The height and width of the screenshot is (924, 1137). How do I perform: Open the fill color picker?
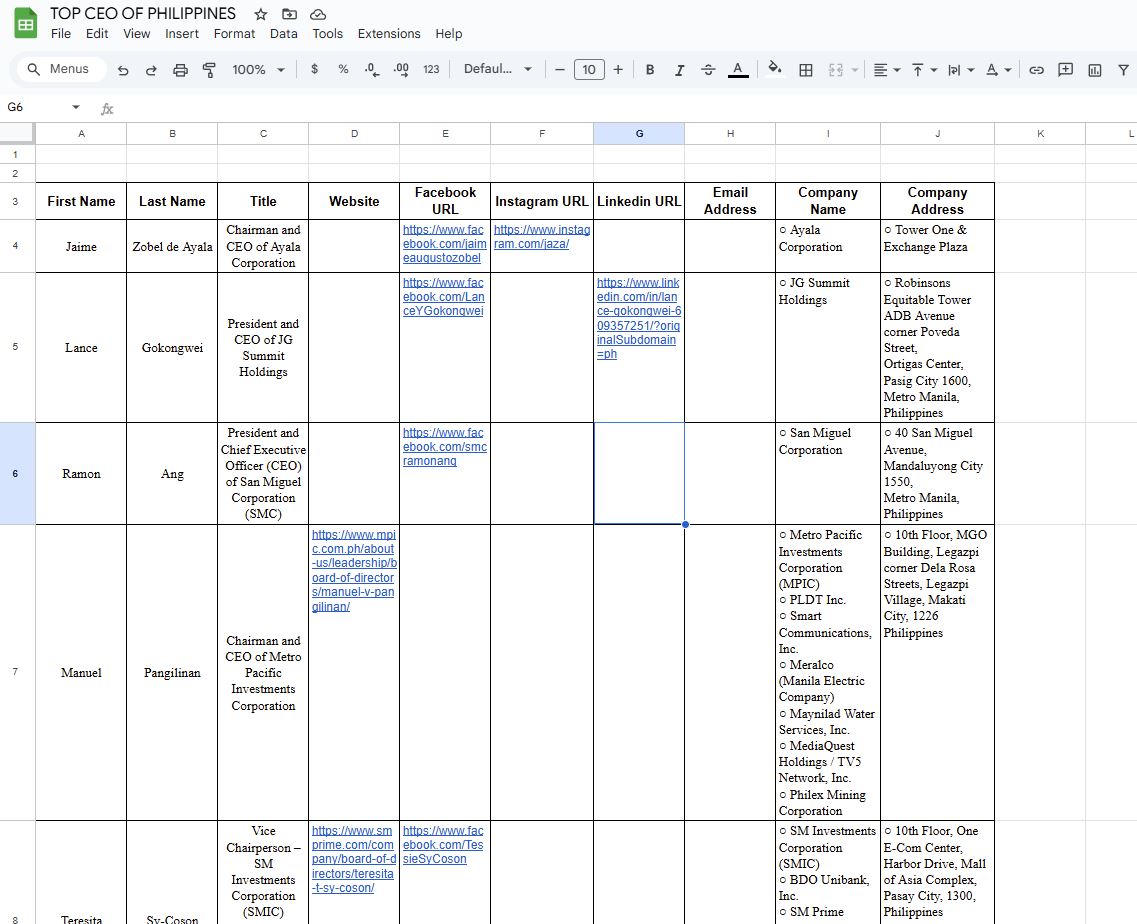pyautogui.click(x=774, y=70)
